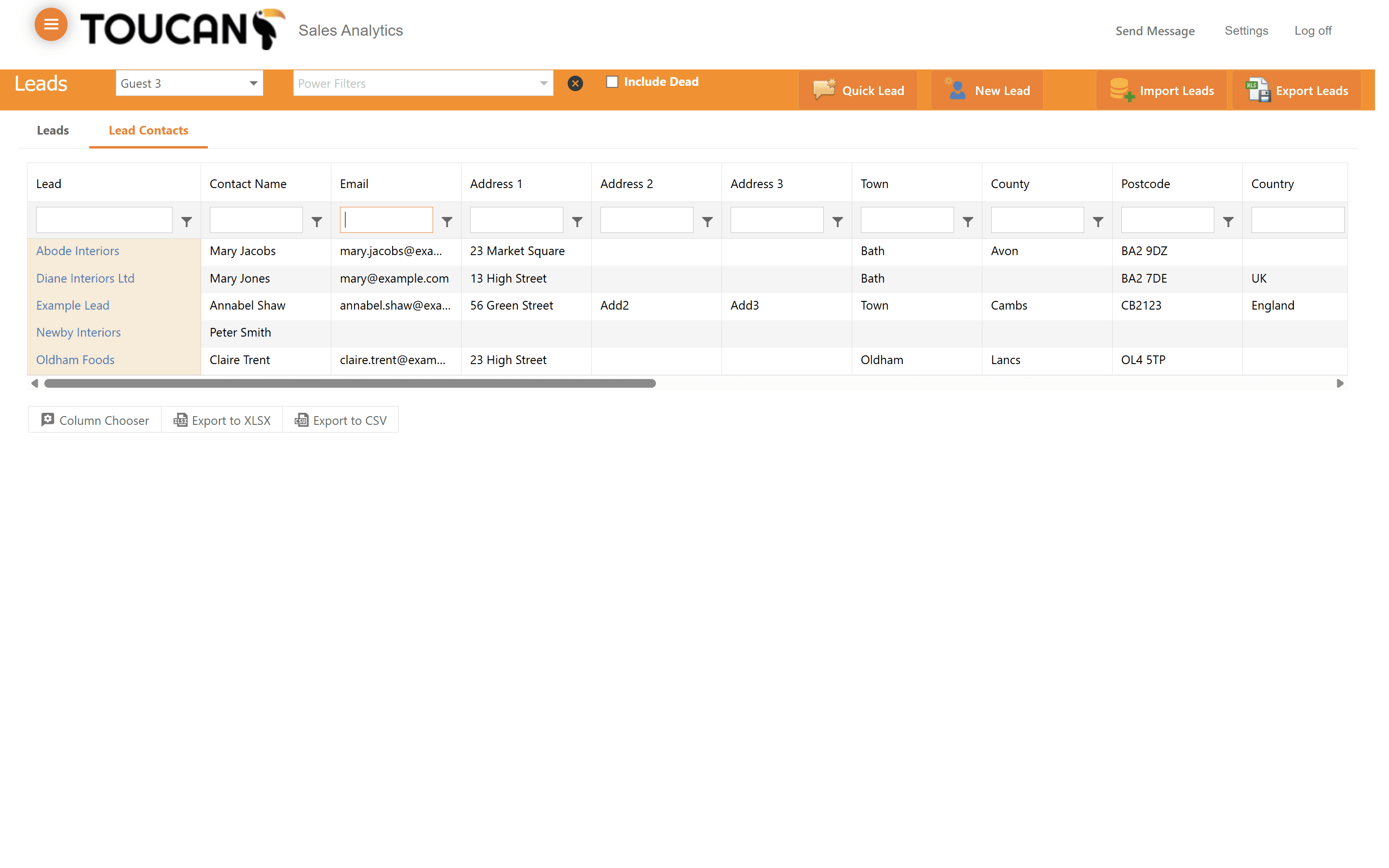Click the Email column filter funnel icon
1389x868 pixels.
click(x=447, y=221)
